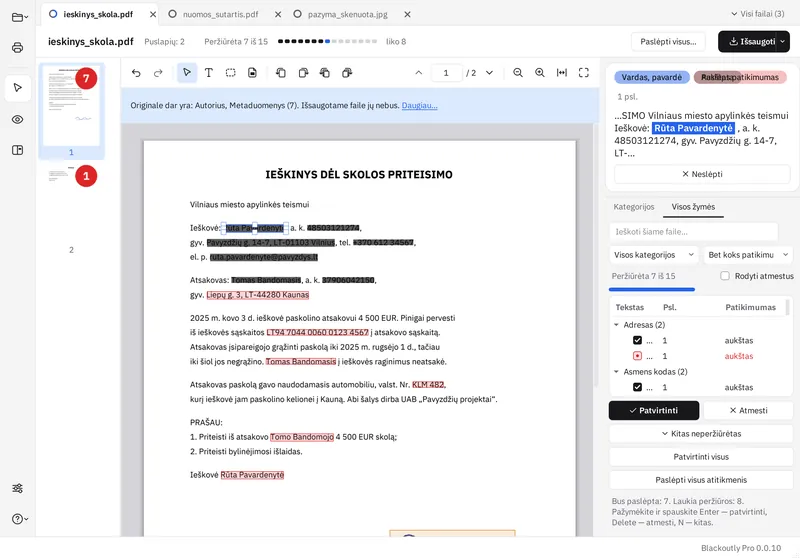
Task: Select the dashed rectangle area tool
Action: point(231,73)
